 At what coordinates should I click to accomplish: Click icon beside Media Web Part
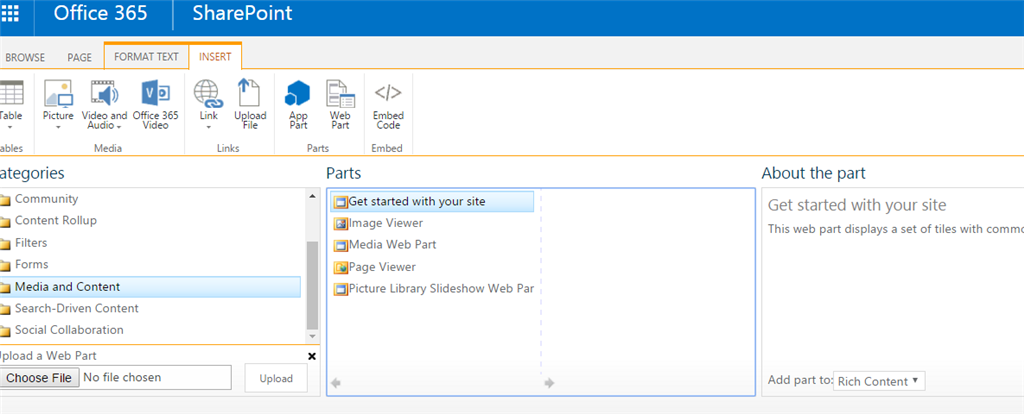340,246
